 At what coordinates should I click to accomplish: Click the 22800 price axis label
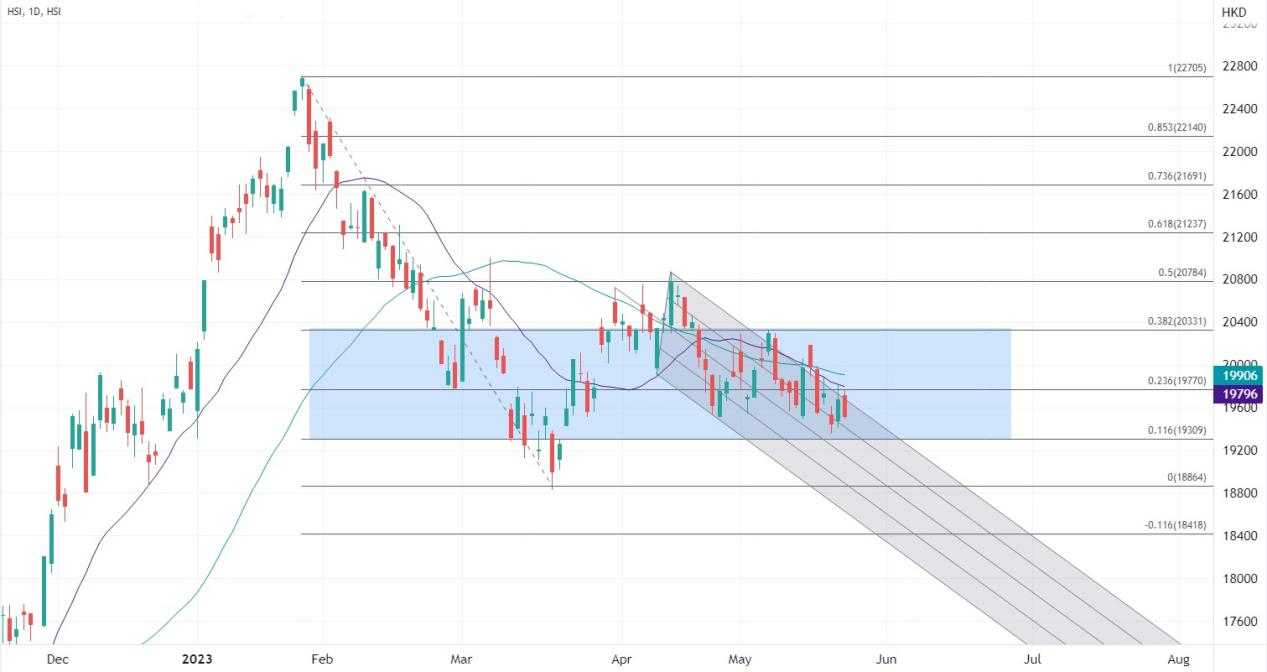tap(1239, 66)
